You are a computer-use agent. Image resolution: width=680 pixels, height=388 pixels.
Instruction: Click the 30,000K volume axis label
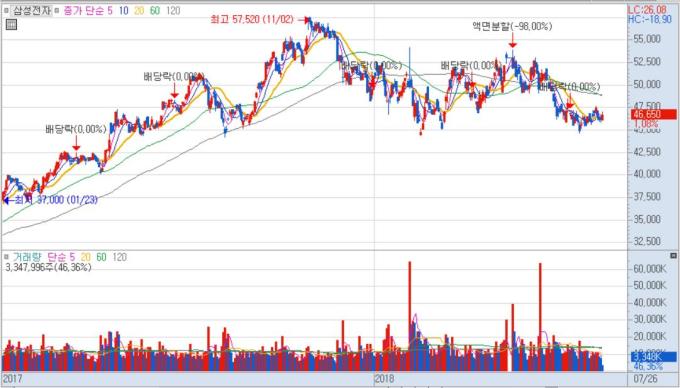650,320
